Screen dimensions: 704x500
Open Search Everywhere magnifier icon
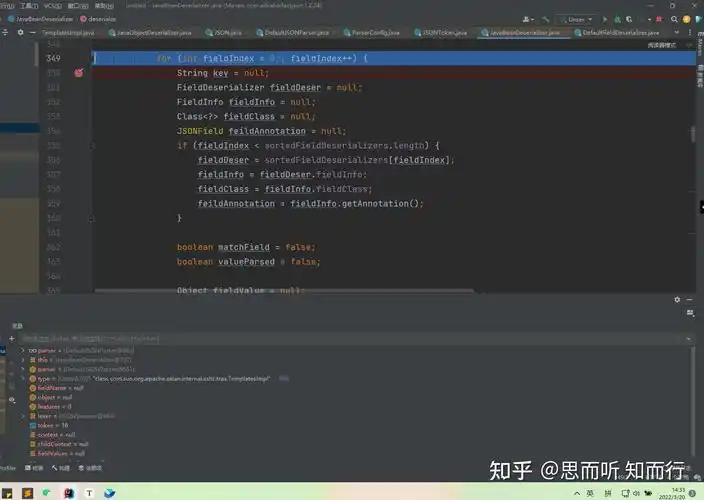674,19
